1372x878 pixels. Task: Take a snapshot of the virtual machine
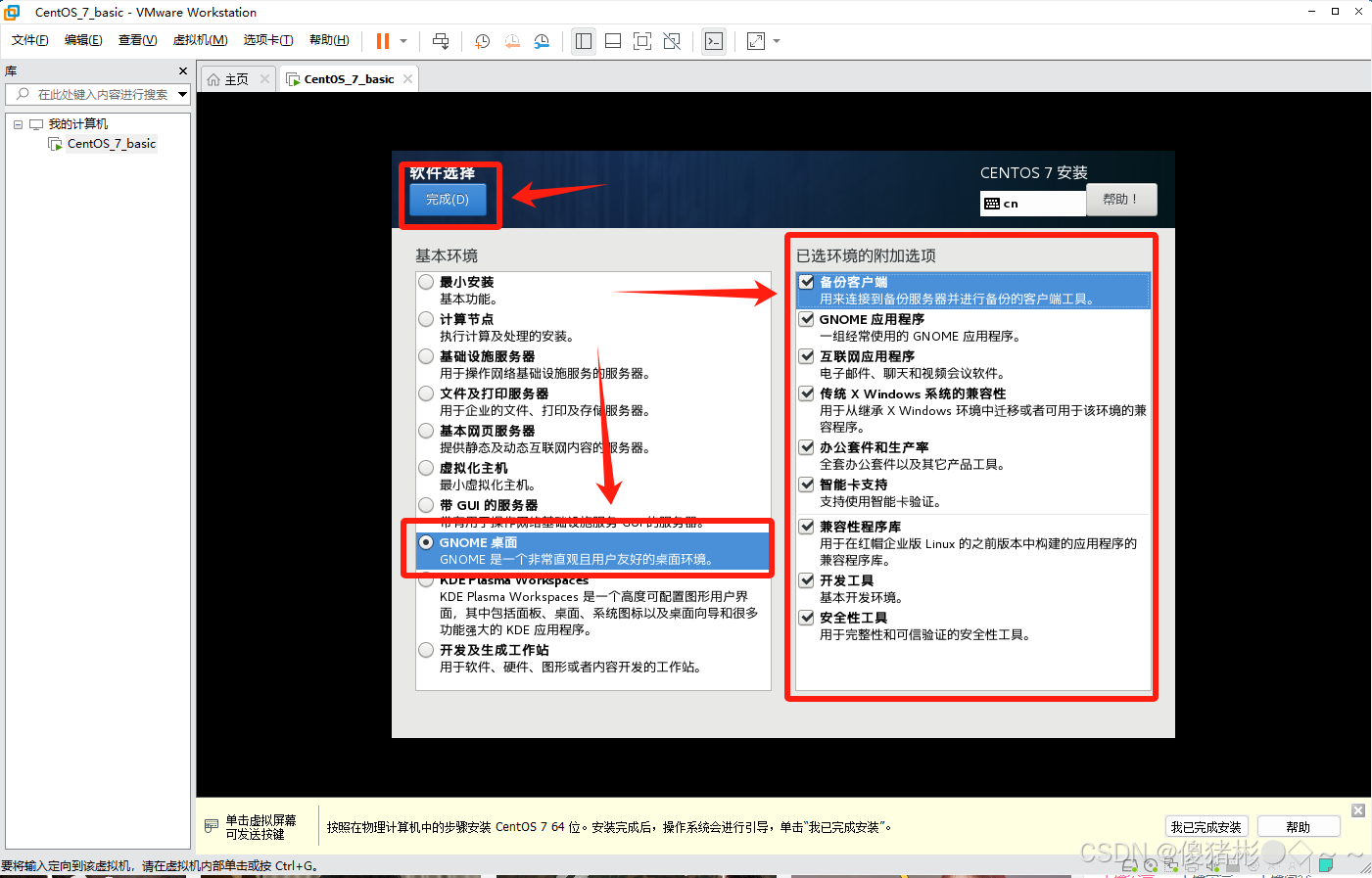(483, 41)
